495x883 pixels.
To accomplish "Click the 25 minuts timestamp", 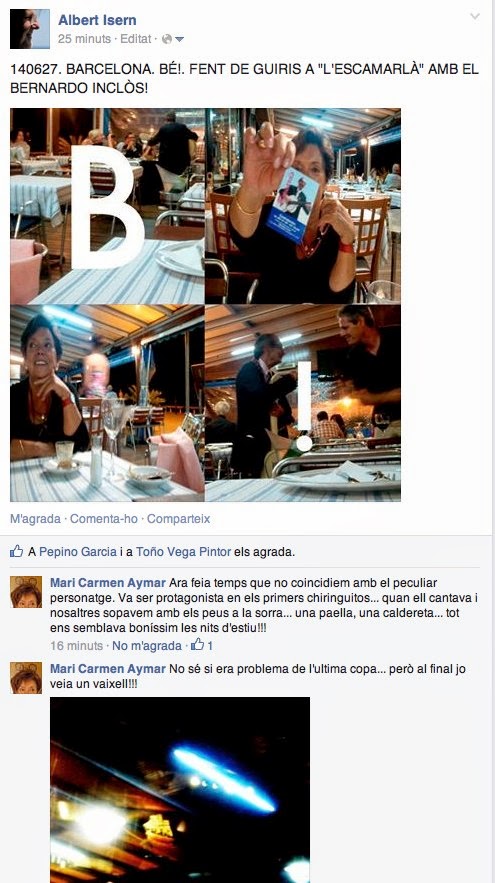I will coord(84,39).
